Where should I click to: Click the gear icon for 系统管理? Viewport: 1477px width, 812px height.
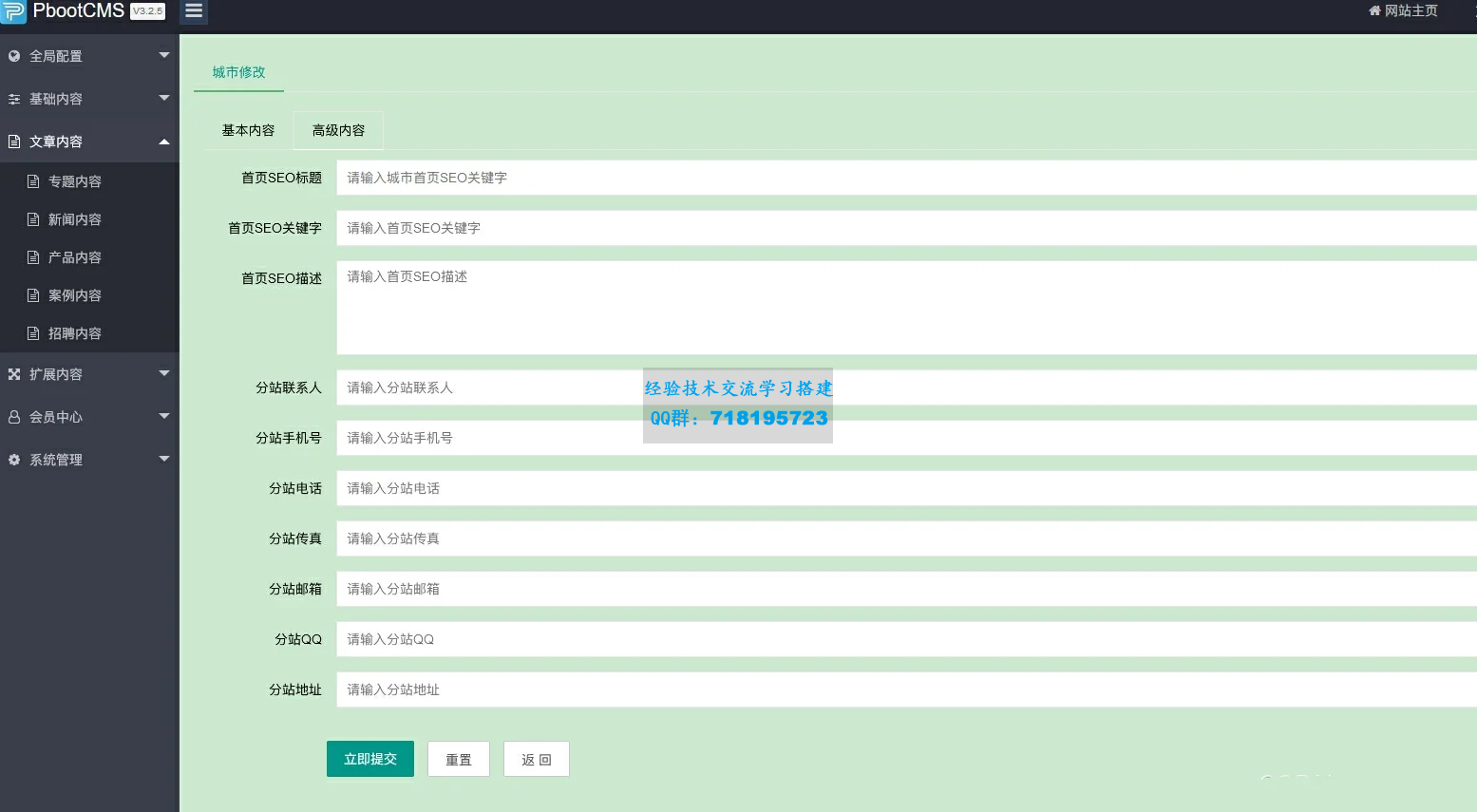point(14,460)
